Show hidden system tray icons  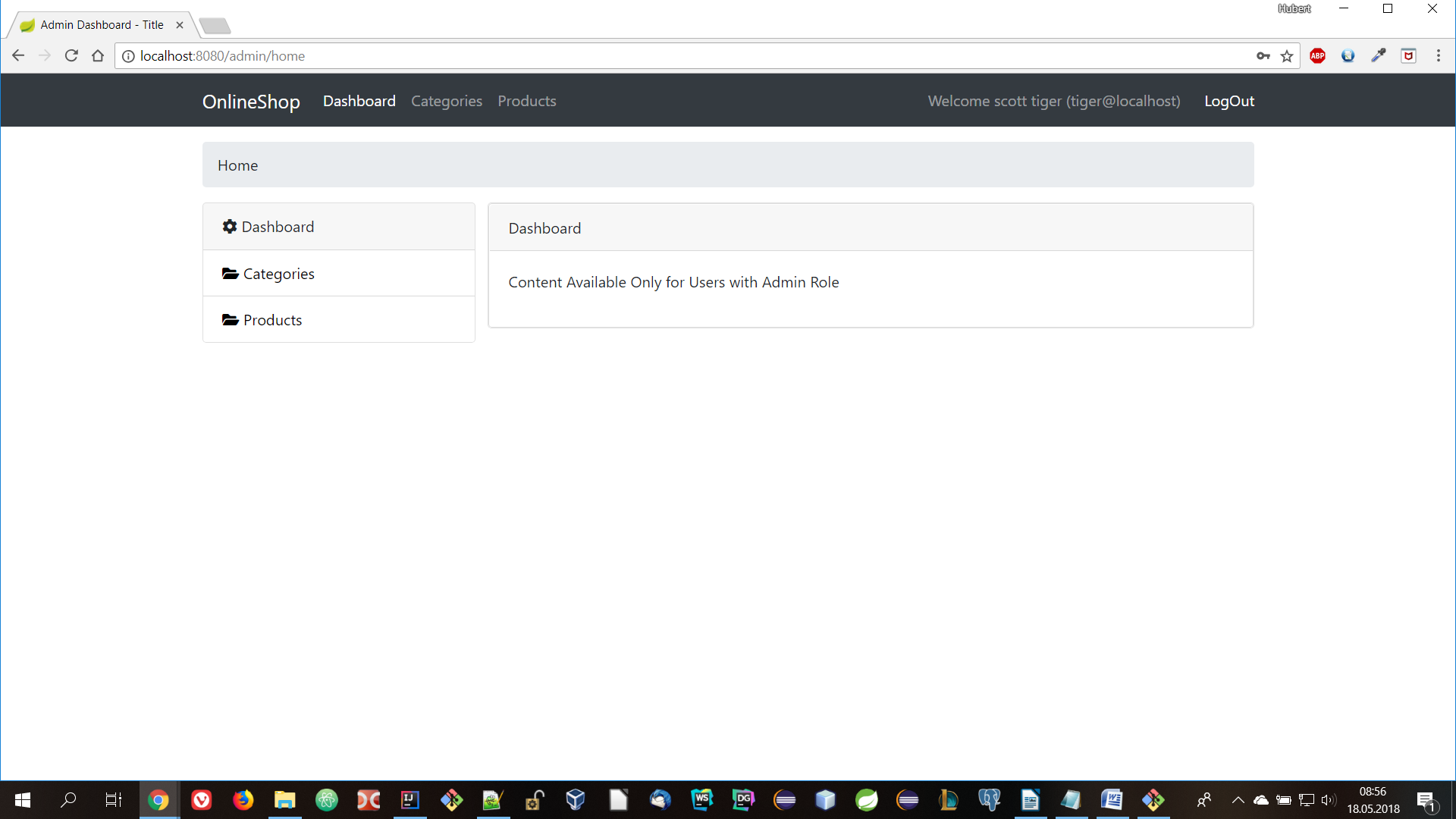[1238, 800]
